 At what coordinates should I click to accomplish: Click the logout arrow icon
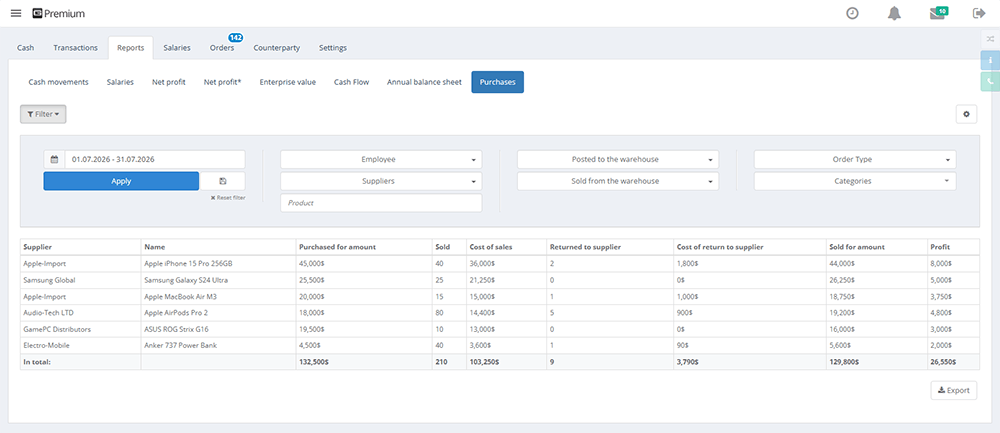point(978,13)
